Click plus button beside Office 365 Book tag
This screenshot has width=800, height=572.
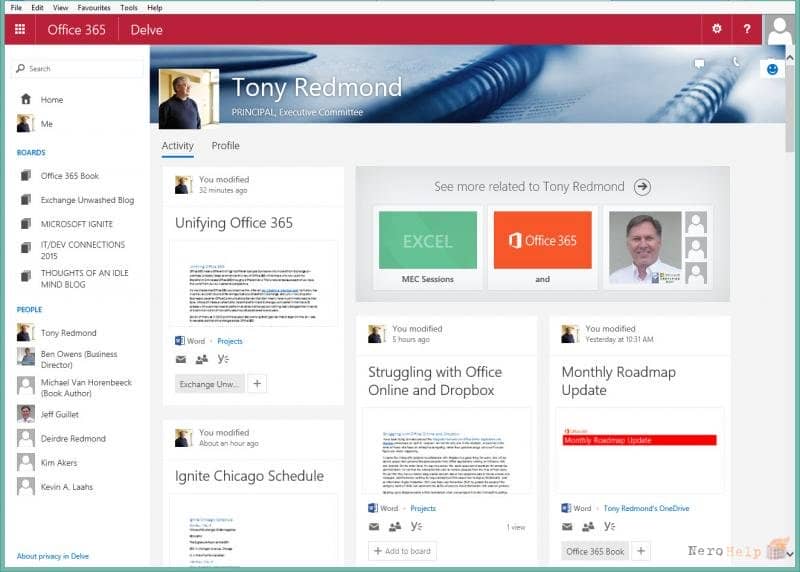(641, 551)
